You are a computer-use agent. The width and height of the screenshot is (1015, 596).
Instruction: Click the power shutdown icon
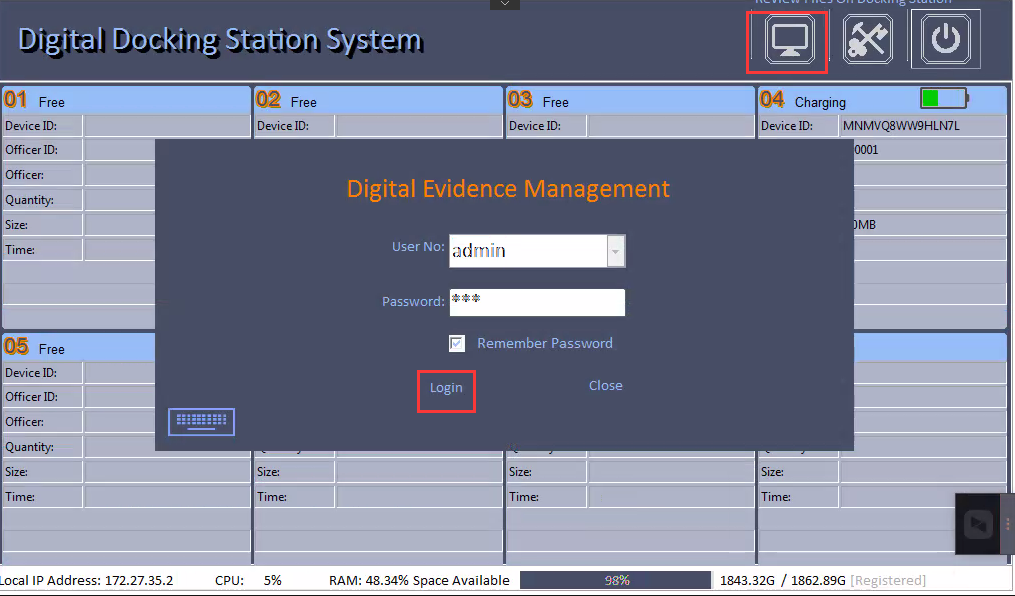point(945,41)
